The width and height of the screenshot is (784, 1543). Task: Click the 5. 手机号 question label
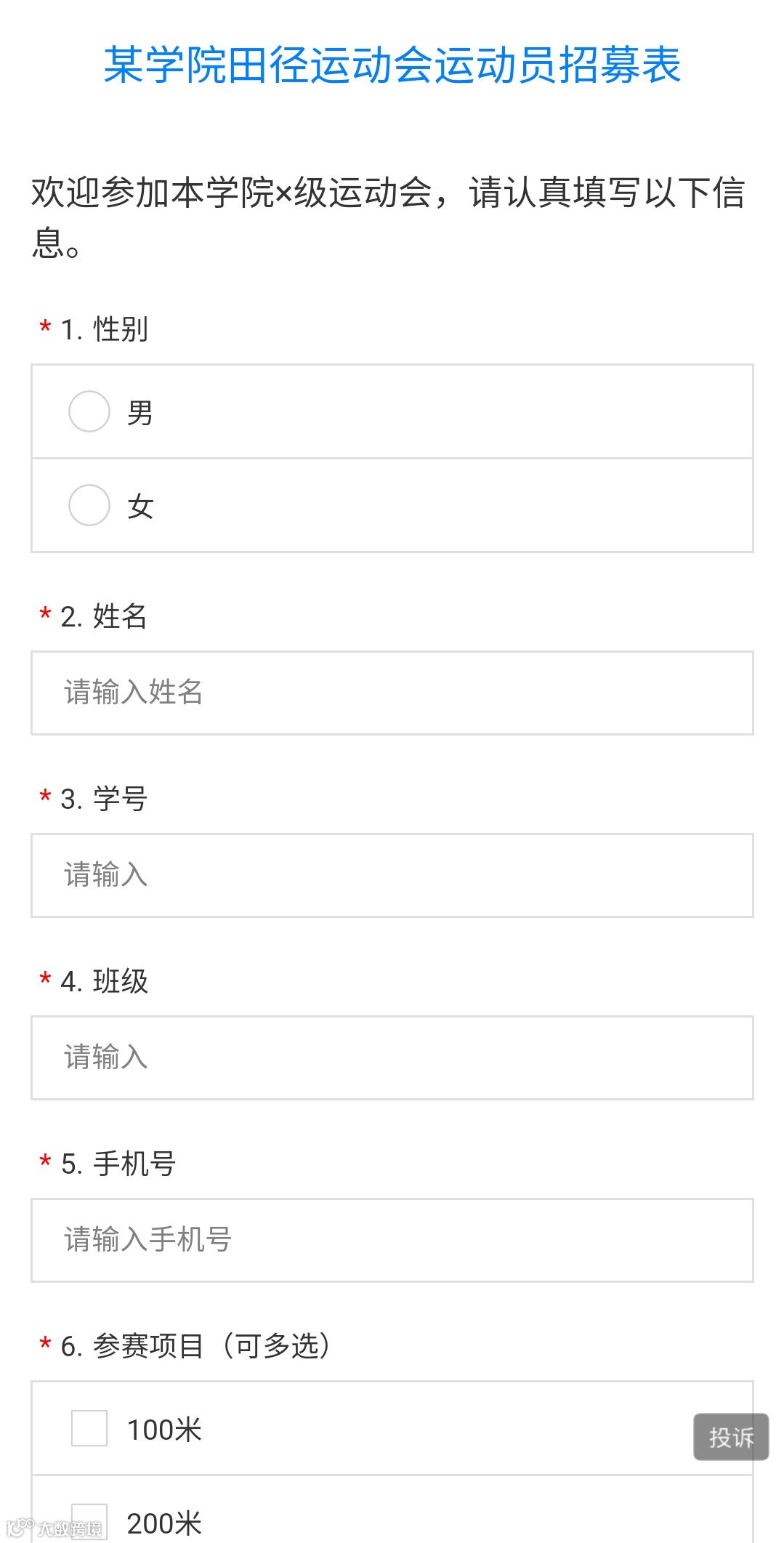(118, 1164)
